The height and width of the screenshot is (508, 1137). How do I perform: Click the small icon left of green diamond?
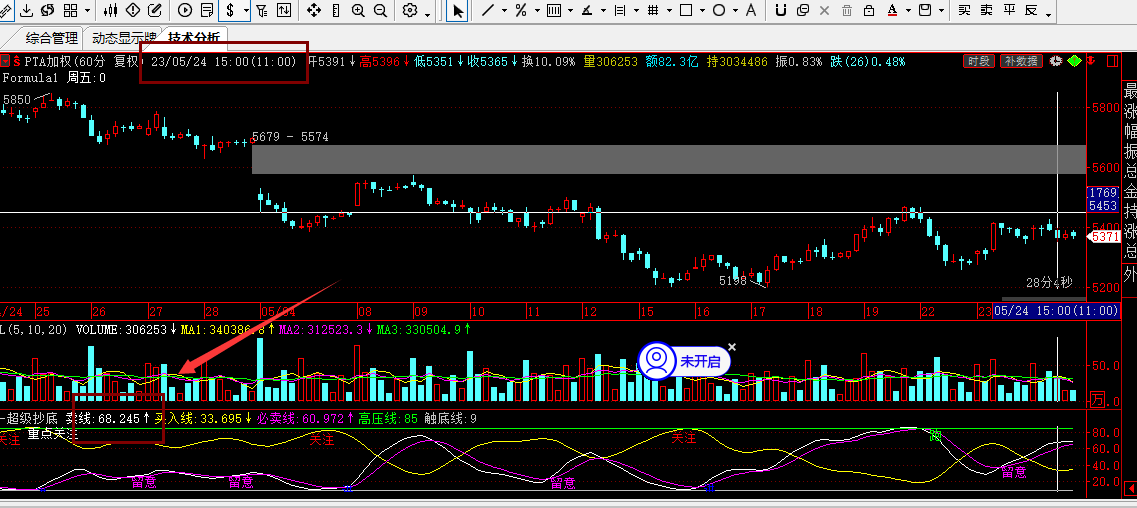(1056, 61)
